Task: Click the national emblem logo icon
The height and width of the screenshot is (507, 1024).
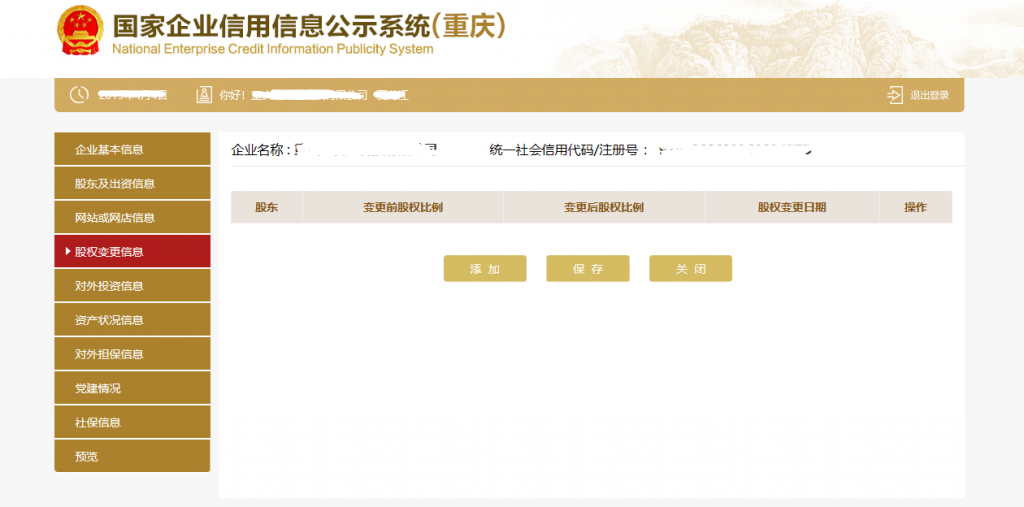Action: [x=80, y=30]
